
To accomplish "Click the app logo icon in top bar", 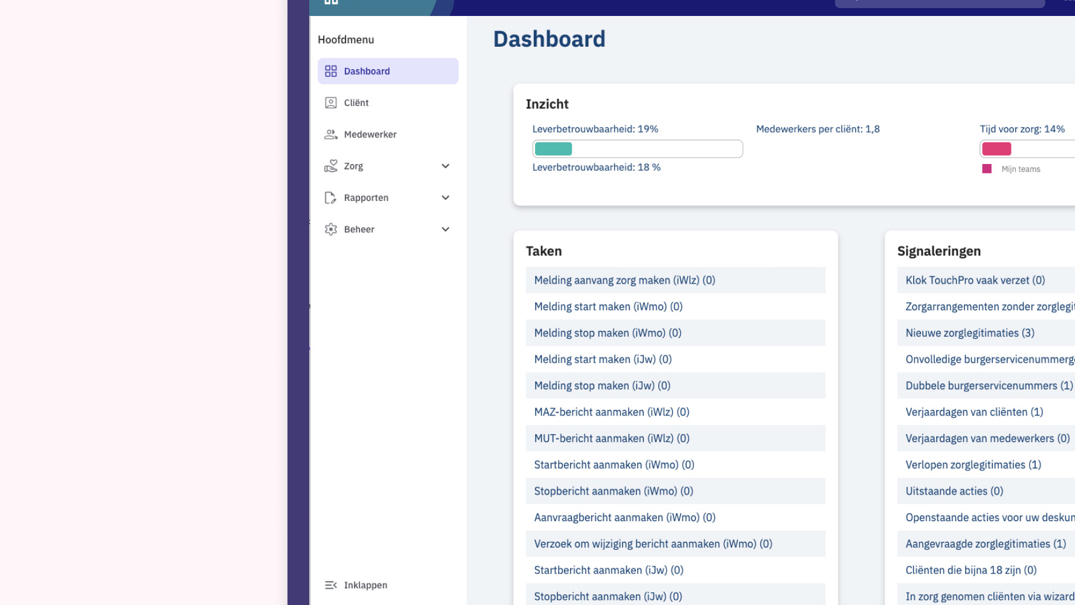I will point(331,2).
